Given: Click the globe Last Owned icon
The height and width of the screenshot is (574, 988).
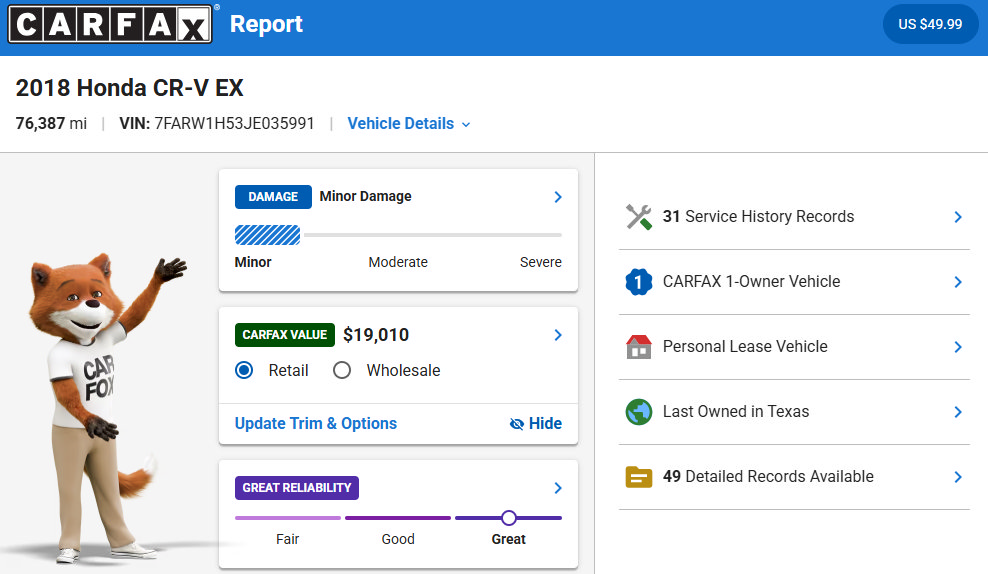Looking at the screenshot, I should click(x=639, y=412).
